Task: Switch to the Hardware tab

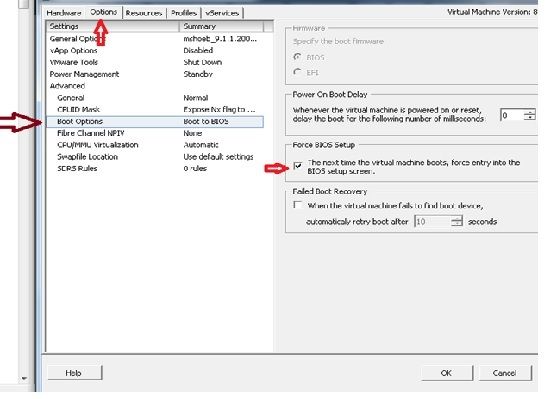Action: coord(64,13)
